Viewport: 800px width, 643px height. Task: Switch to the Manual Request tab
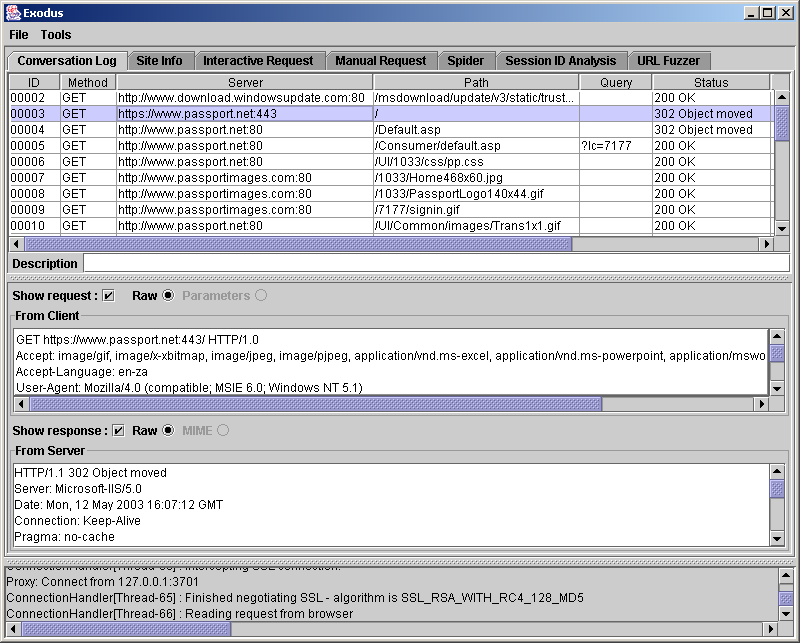tap(380, 61)
